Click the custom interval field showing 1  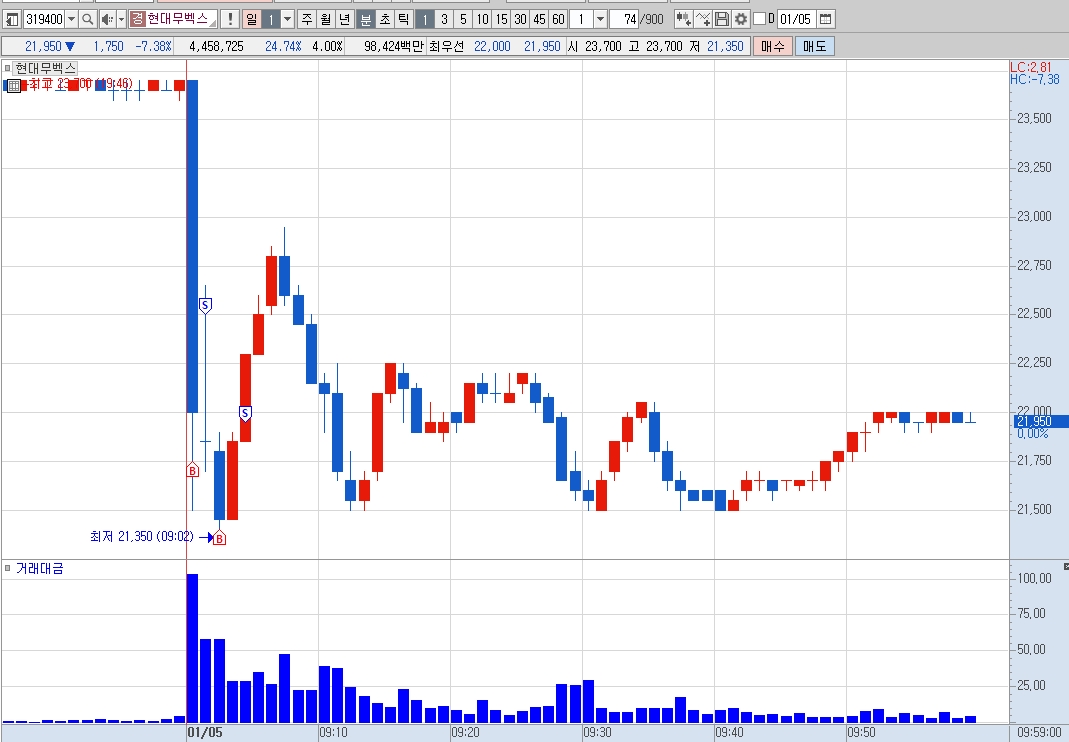click(582, 19)
